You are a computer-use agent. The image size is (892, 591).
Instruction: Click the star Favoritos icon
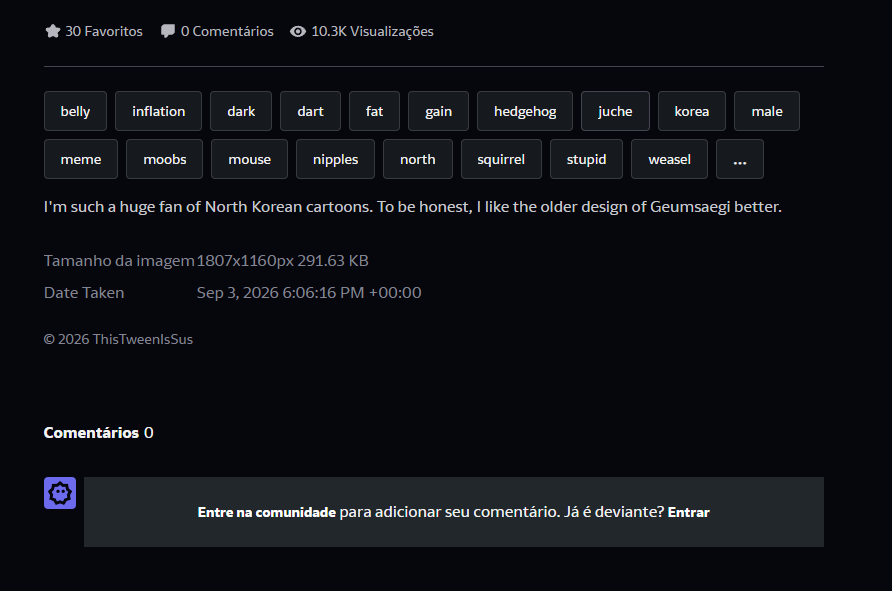pyautogui.click(x=53, y=31)
